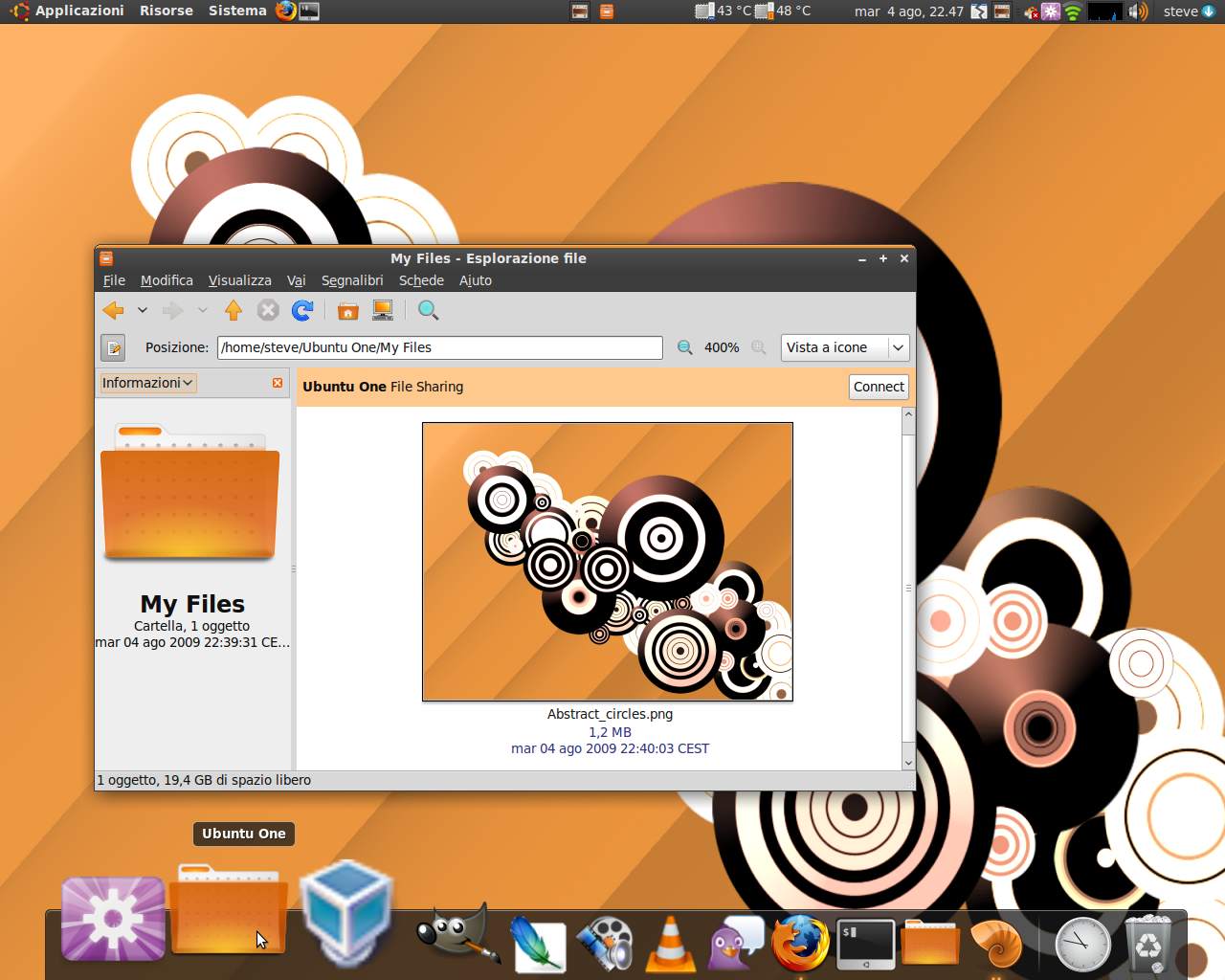Screen dimensions: 1225x980
Task: Open the Vai menu
Action: [x=297, y=280]
